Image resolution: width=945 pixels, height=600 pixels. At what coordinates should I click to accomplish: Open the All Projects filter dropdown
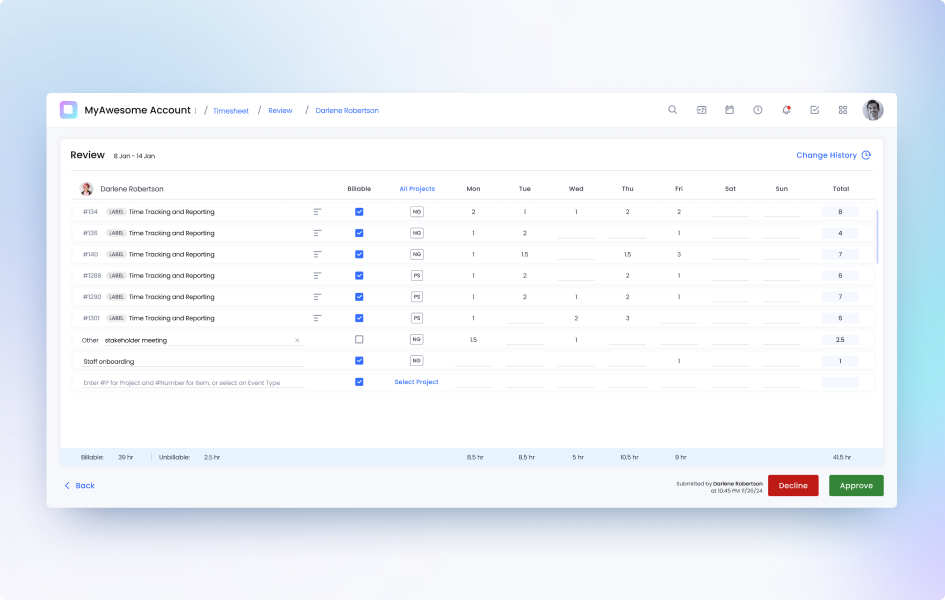[x=417, y=189]
